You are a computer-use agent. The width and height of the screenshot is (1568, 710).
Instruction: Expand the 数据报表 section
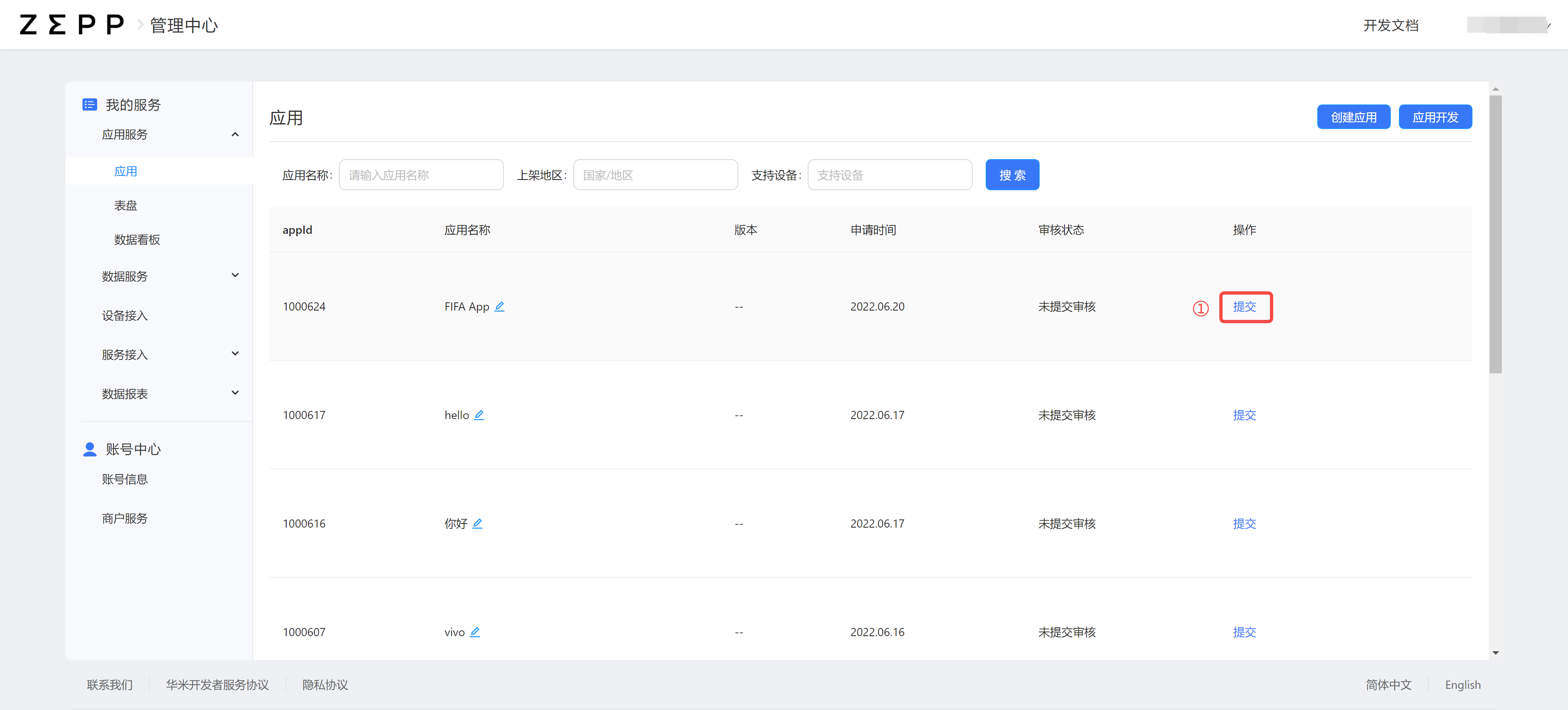pyautogui.click(x=235, y=393)
